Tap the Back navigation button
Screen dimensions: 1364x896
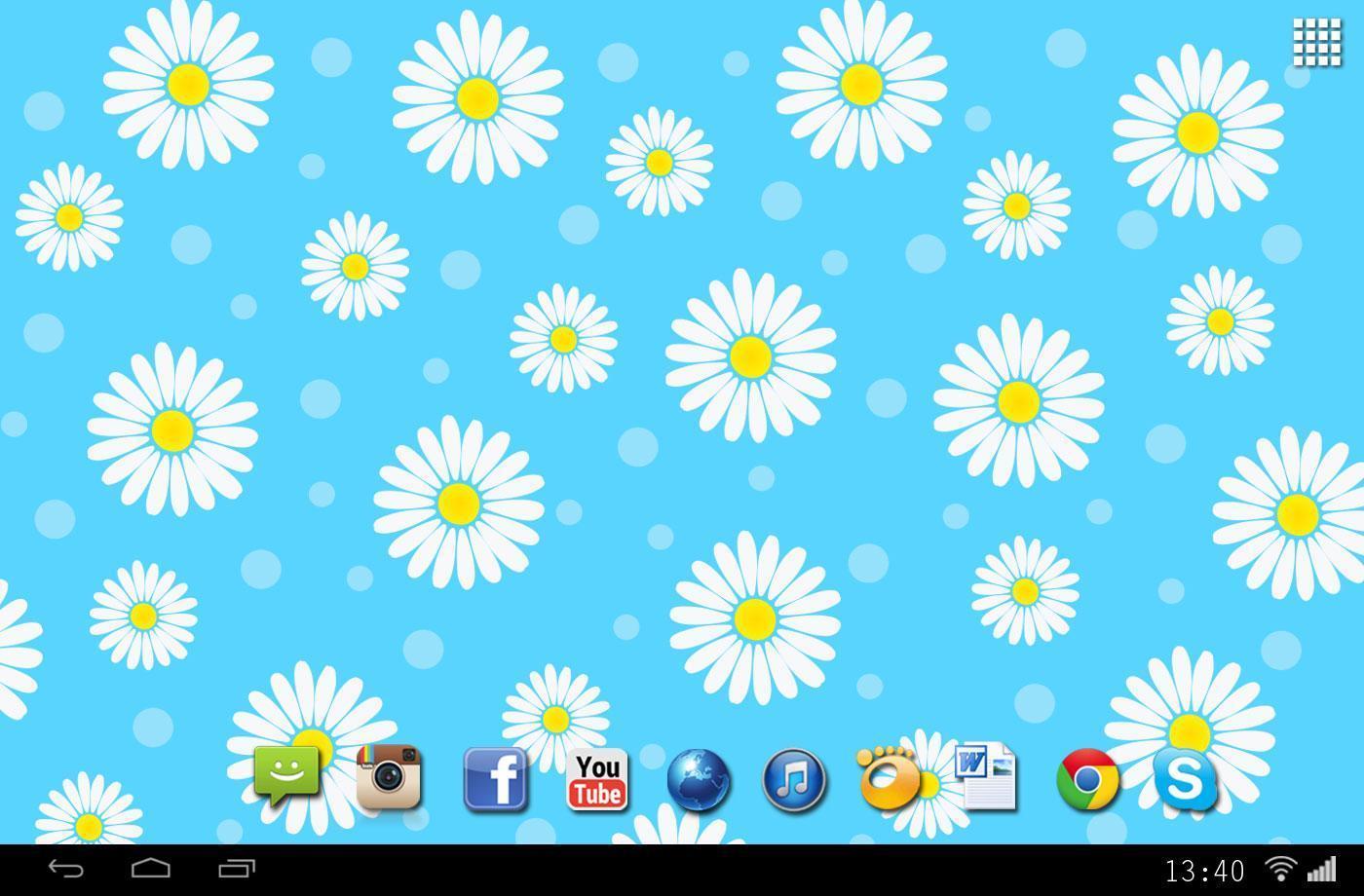coord(66,868)
